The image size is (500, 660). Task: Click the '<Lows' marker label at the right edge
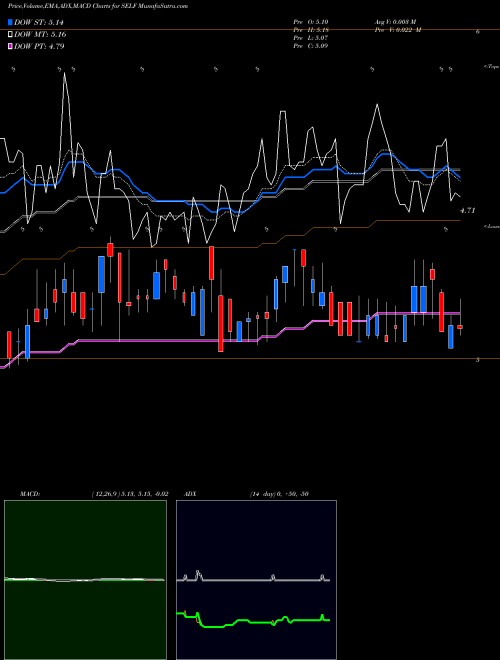pos(492,226)
